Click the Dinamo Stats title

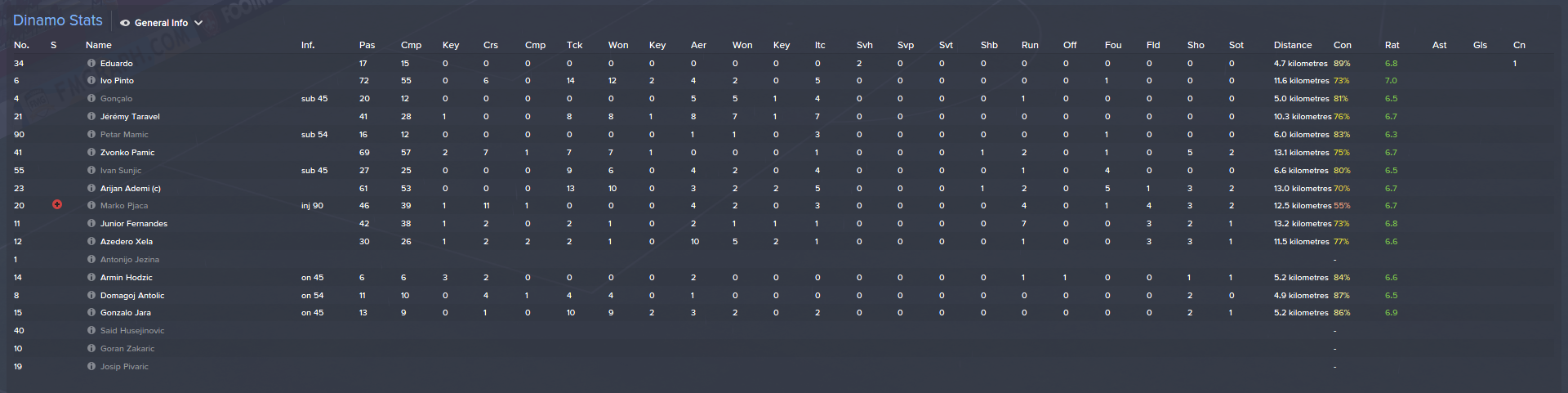click(x=58, y=20)
